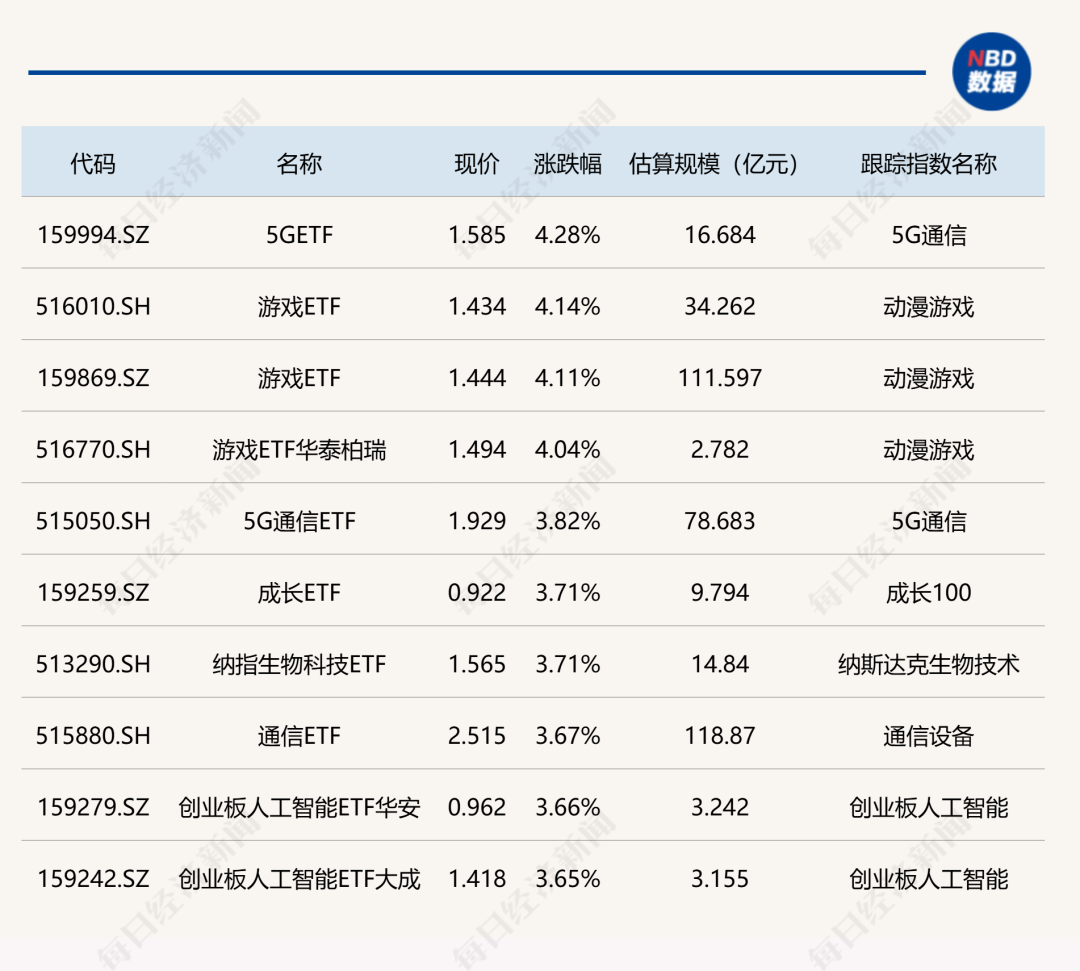
Task: Open the 纳指生物科技ETF fund name
Action: pyautogui.click(x=299, y=665)
